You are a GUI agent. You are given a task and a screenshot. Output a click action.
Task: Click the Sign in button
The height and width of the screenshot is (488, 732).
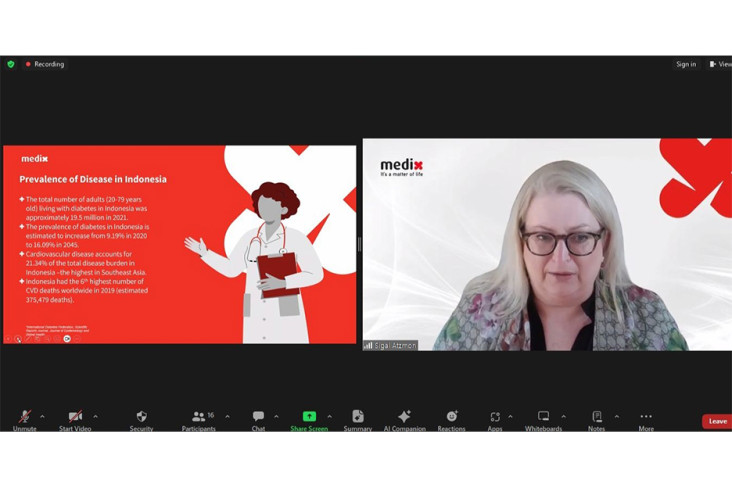(686, 64)
